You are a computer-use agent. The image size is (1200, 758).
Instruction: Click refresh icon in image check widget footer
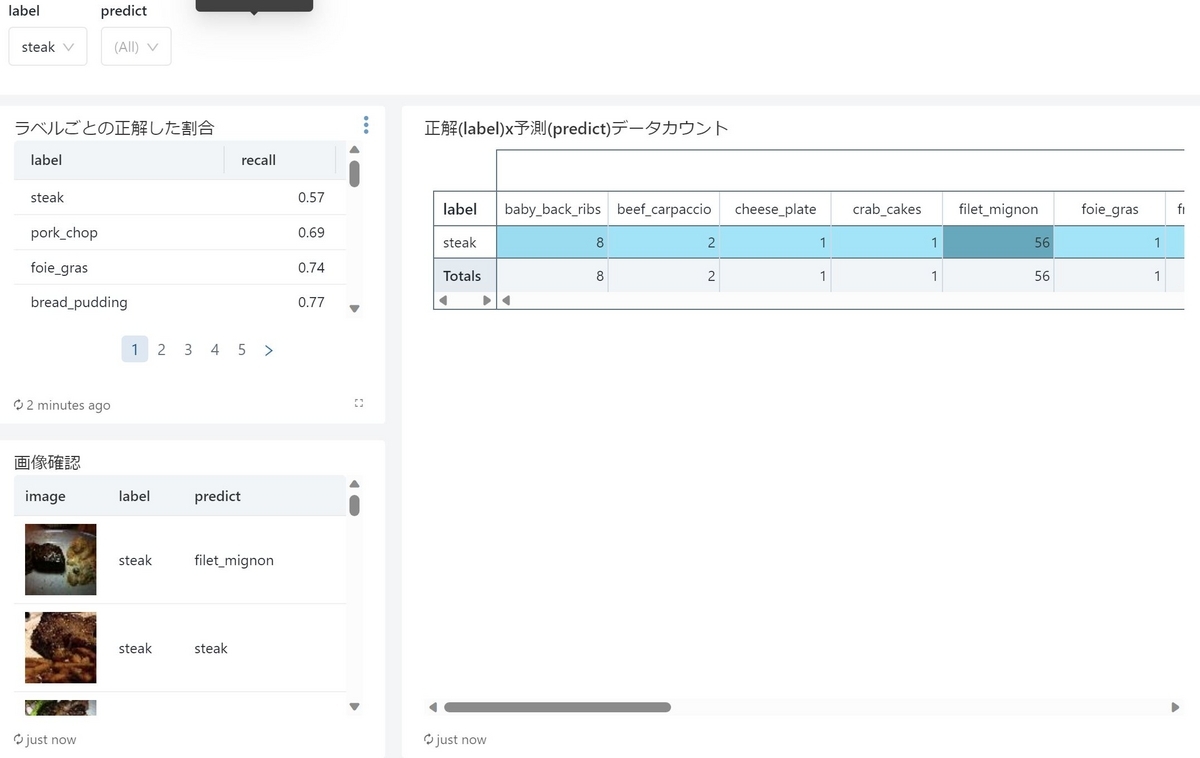pyautogui.click(x=18, y=740)
